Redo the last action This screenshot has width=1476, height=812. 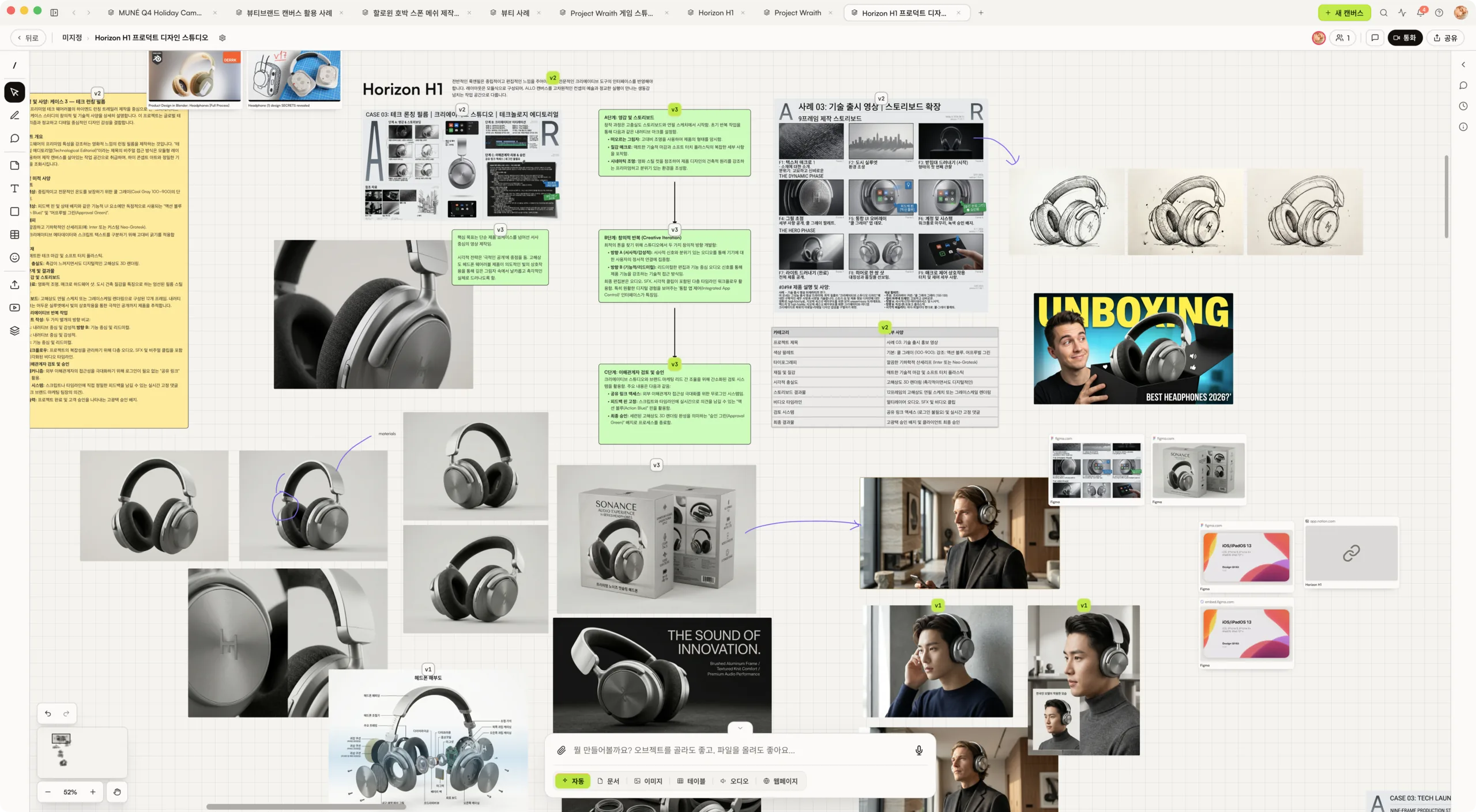pos(66,714)
